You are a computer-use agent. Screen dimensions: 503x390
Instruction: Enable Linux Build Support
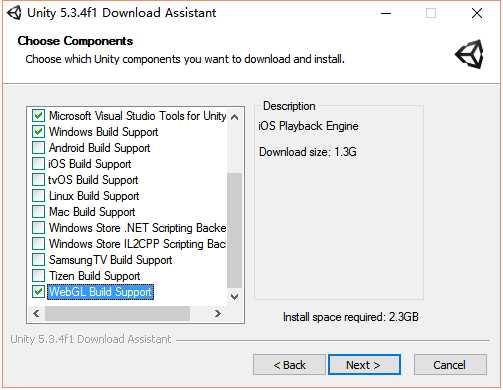click(38, 196)
